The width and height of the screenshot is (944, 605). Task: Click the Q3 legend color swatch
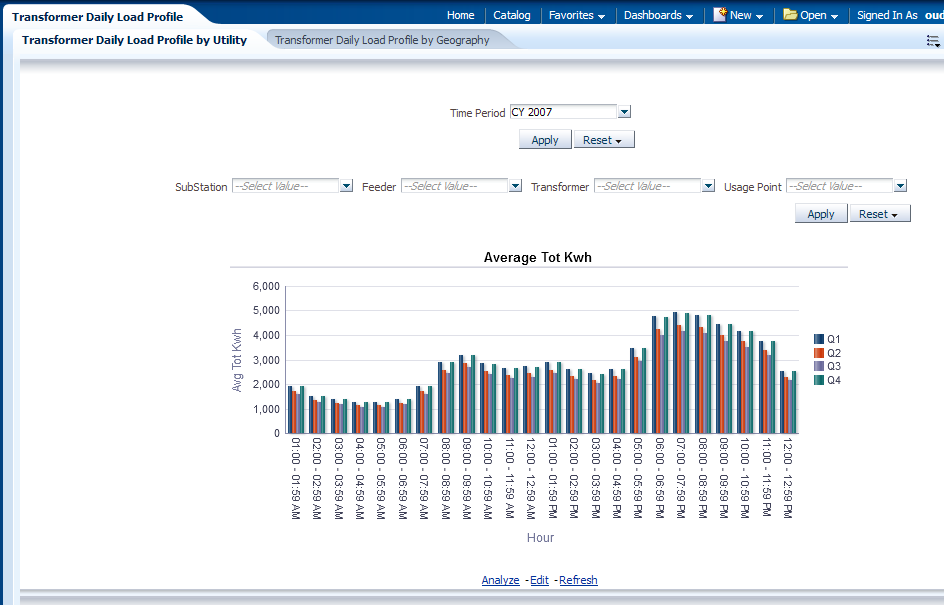[x=819, y=366]
